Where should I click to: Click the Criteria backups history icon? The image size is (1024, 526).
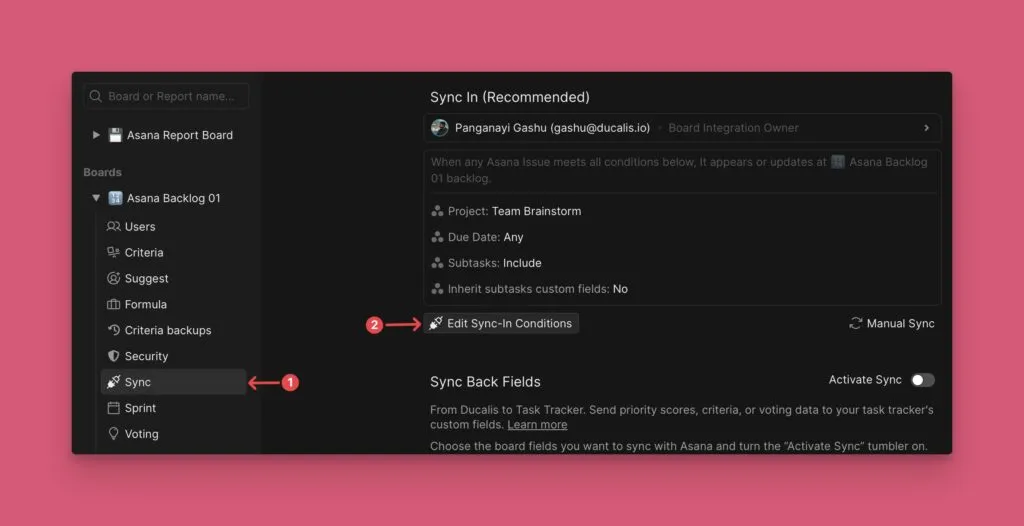coord(114,331)
